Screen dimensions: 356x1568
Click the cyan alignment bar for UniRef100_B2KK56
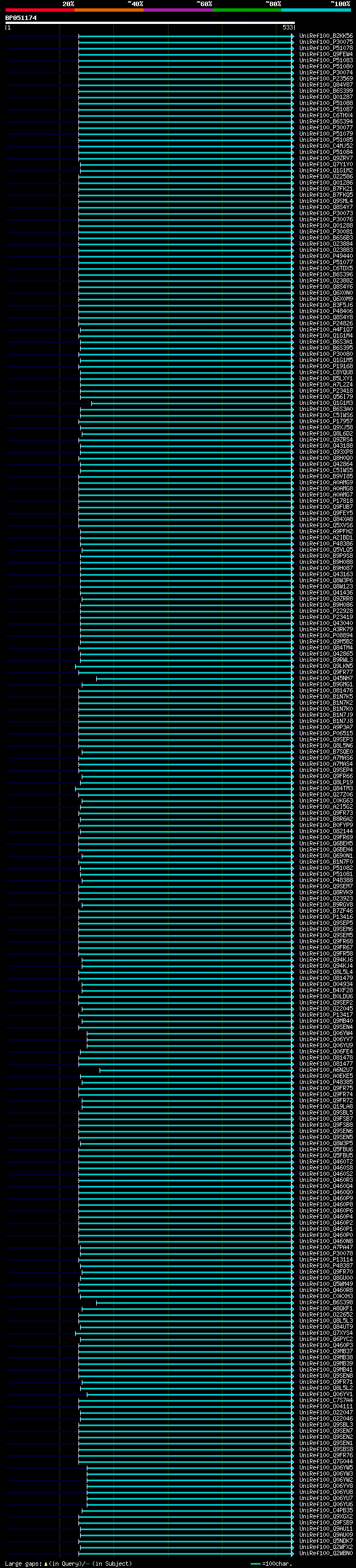click(186, 36)
